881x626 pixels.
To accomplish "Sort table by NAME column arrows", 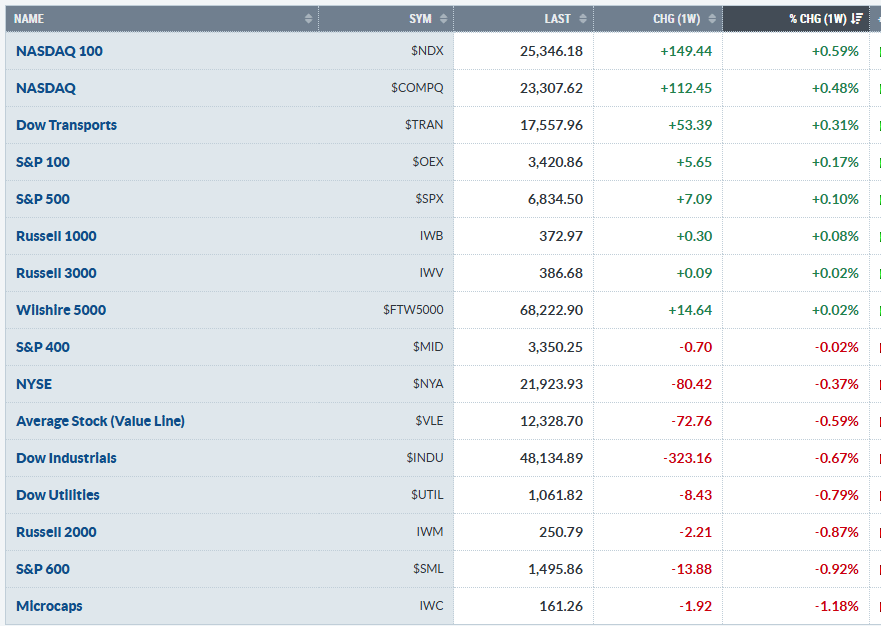I will 308,19.
